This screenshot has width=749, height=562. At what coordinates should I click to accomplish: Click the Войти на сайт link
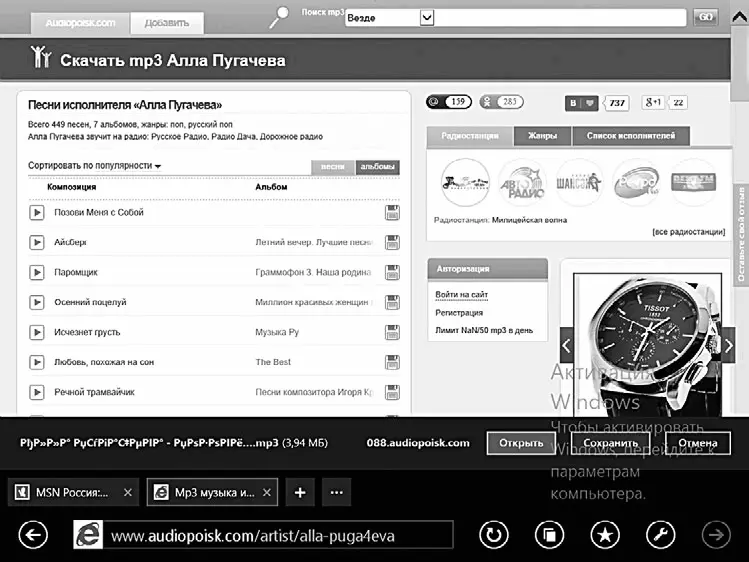[x=461, y=295]
